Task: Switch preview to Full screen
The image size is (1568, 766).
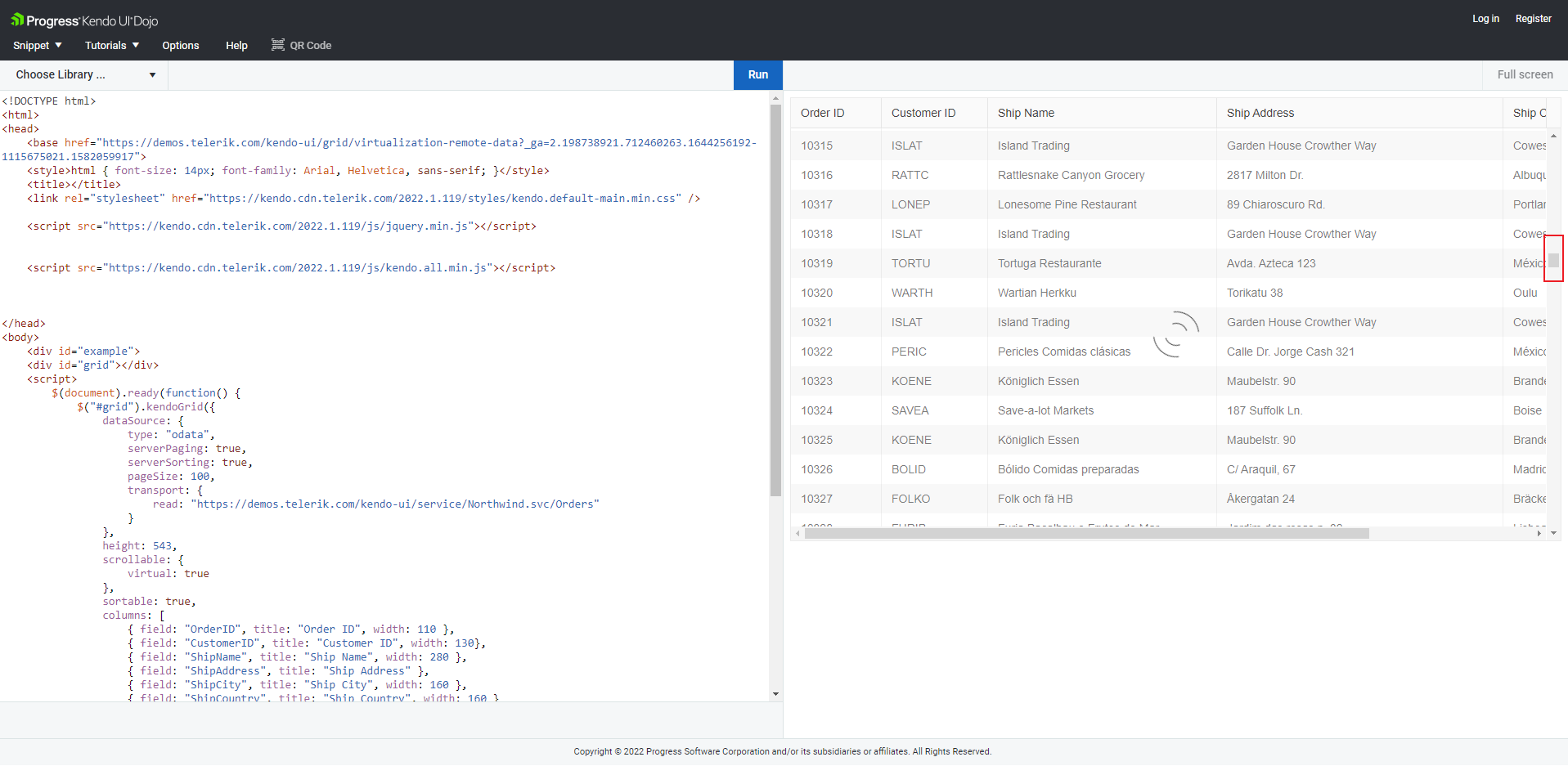Action: pyautogui.click(x=1525, y=75)
